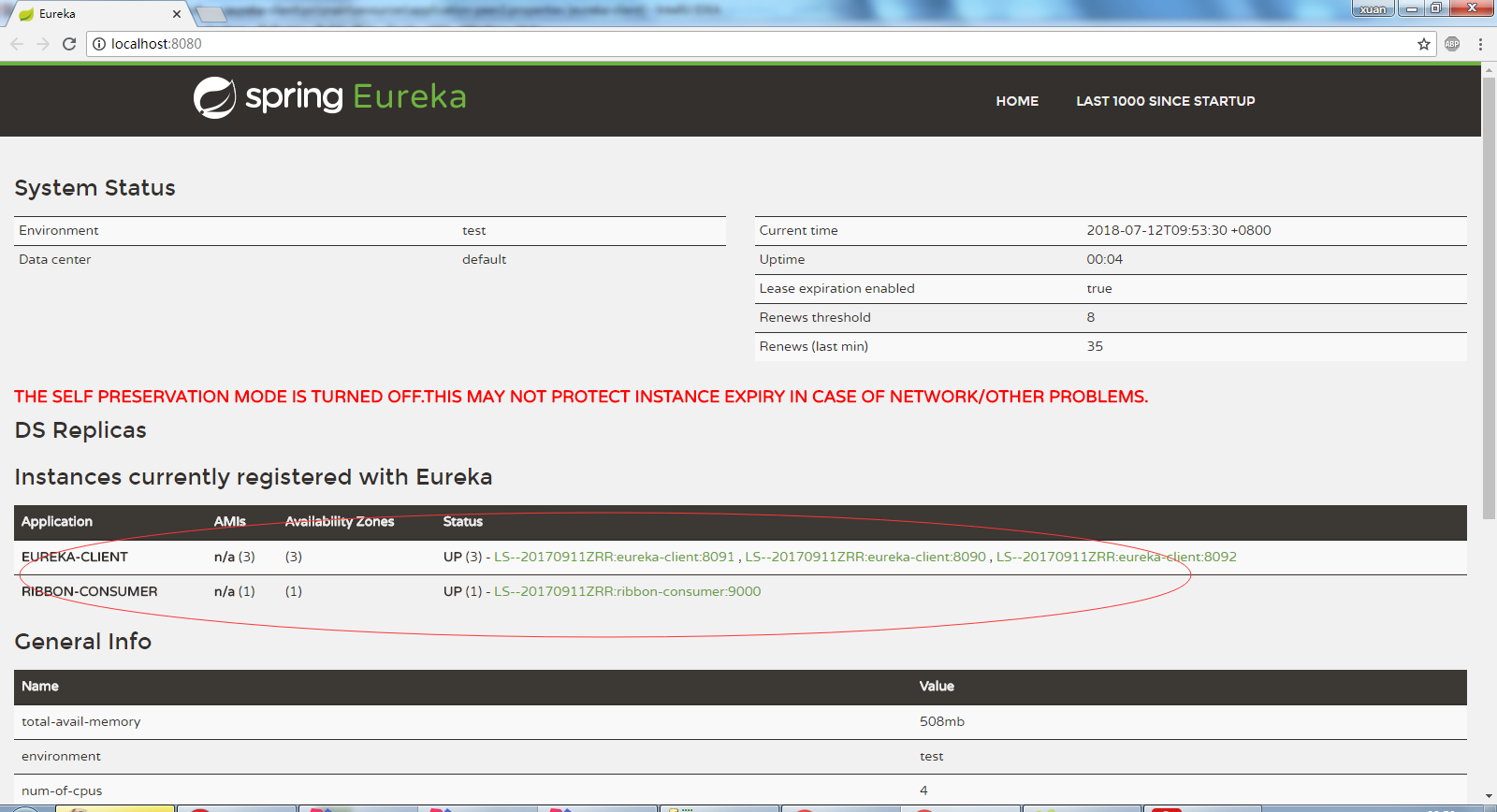
Task: Open eureka-client:8091 instance link
Action: [615, 557]
